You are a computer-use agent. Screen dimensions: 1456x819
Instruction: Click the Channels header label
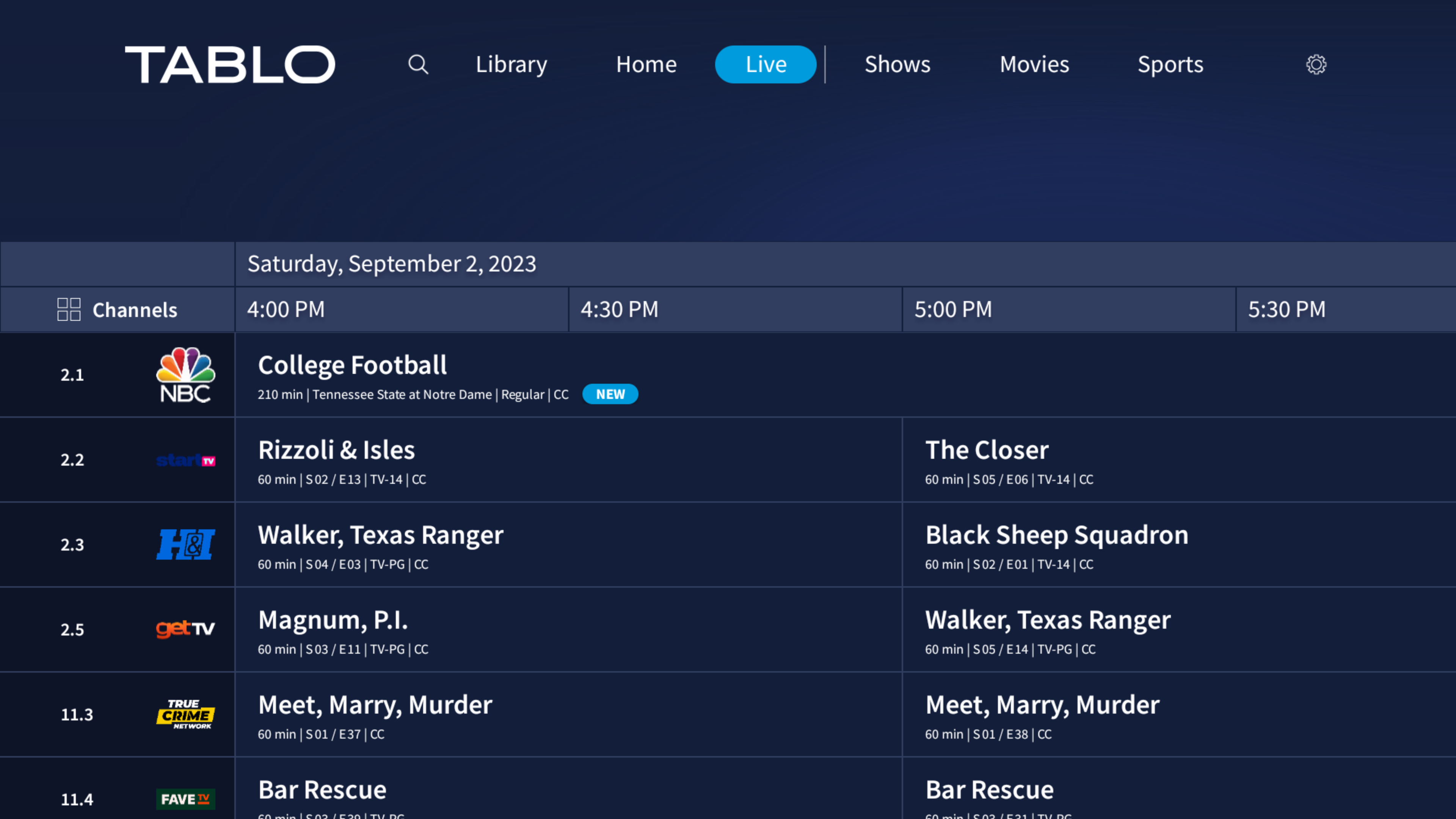tap(135, 310)
